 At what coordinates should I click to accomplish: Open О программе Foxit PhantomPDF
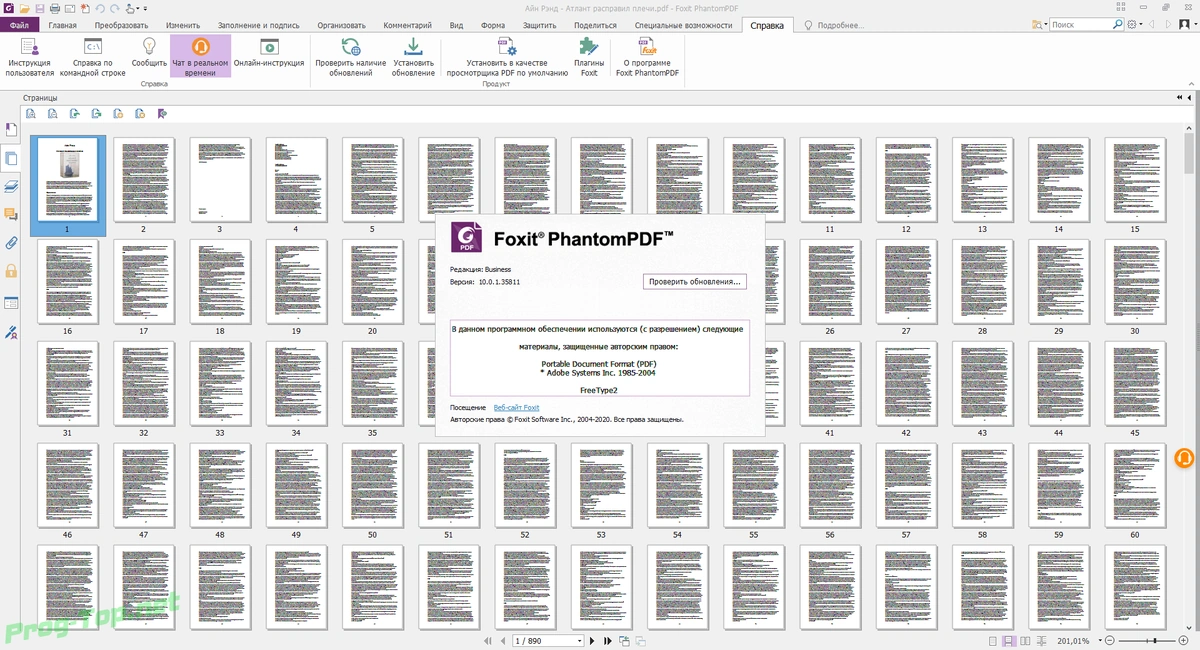pos(647,57)
